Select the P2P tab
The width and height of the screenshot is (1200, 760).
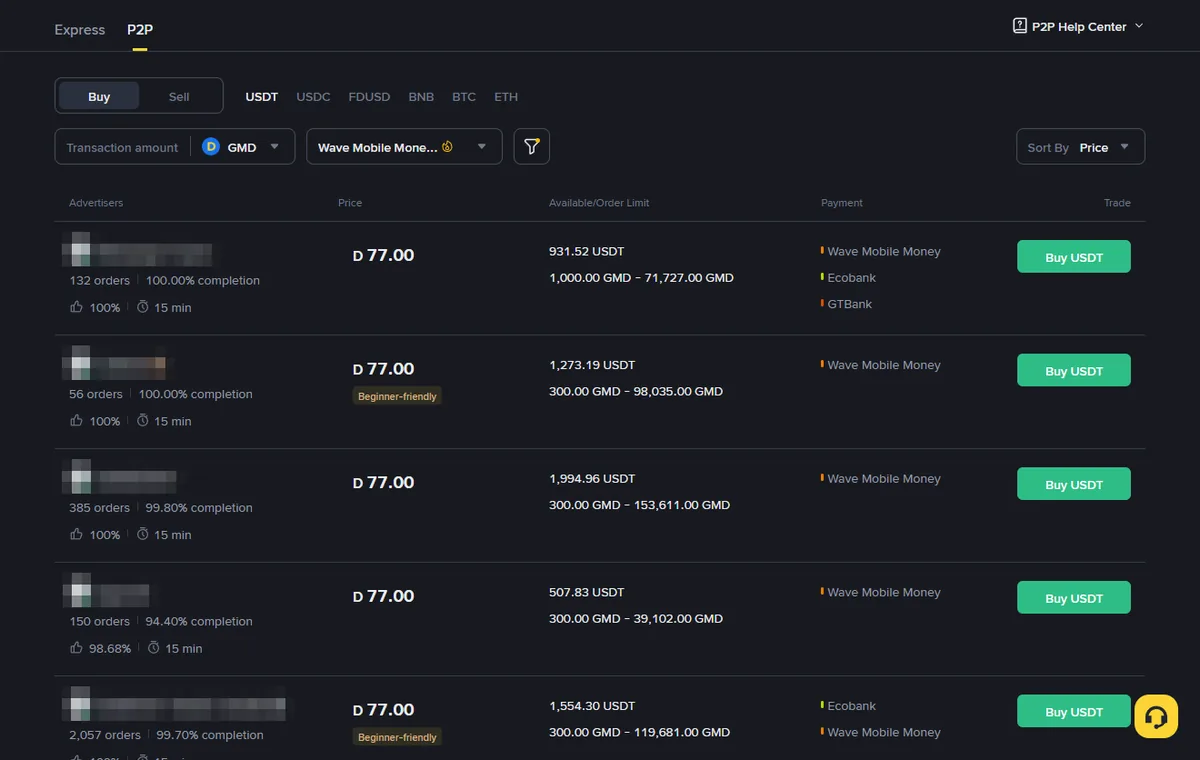pyautogui.click(x=140, y=30)
